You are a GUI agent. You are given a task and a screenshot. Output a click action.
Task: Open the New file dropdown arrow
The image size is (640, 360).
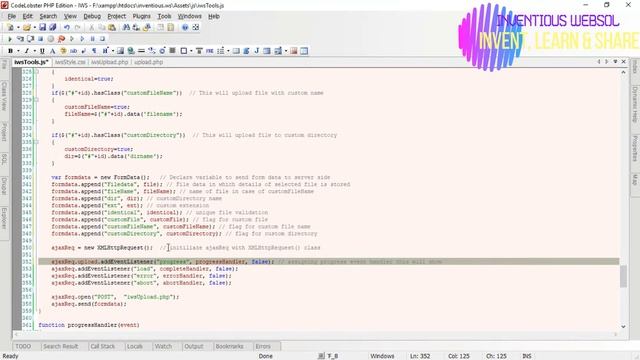tap(18, 27)
